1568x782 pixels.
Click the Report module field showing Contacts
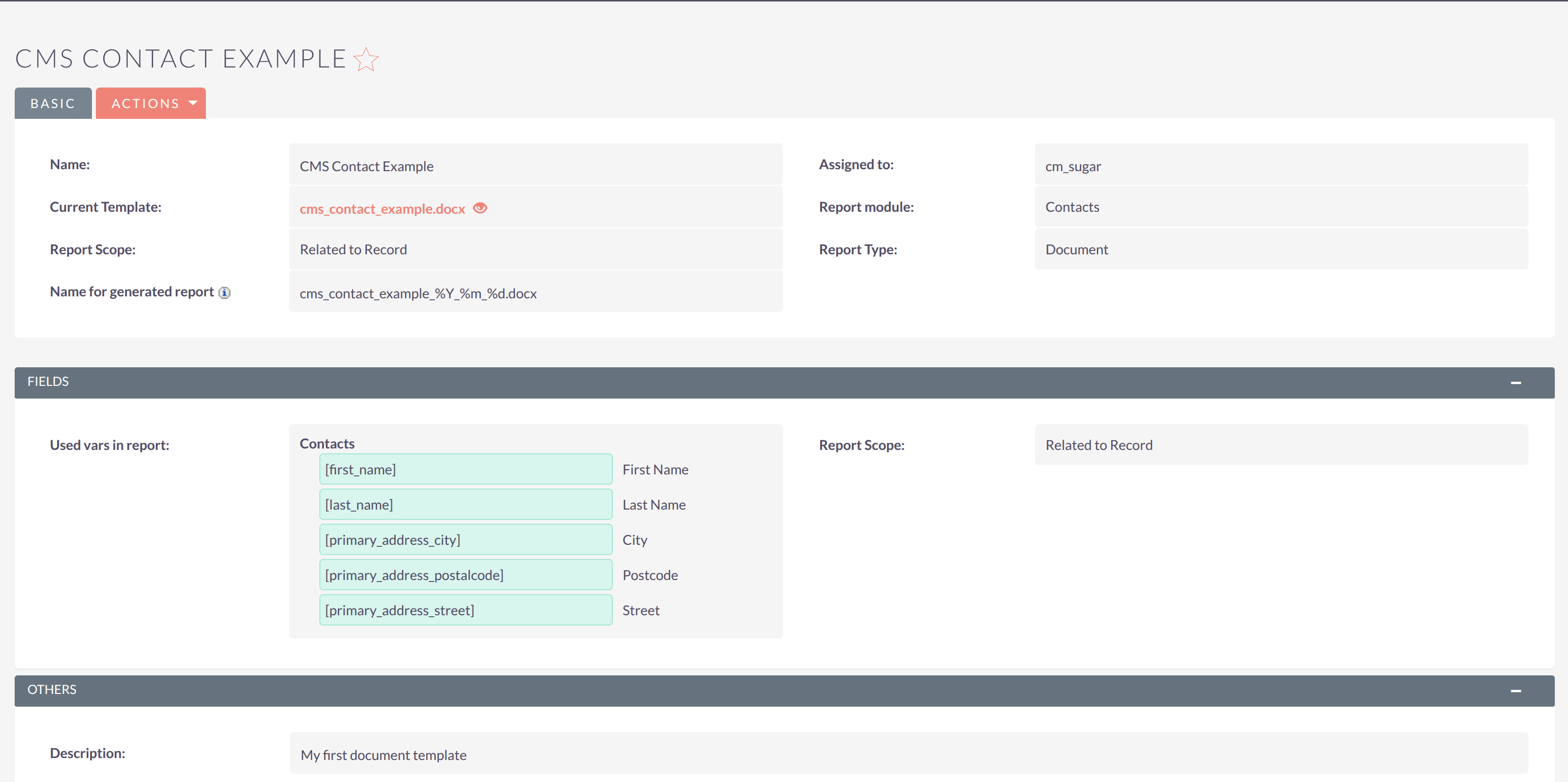1281,207
